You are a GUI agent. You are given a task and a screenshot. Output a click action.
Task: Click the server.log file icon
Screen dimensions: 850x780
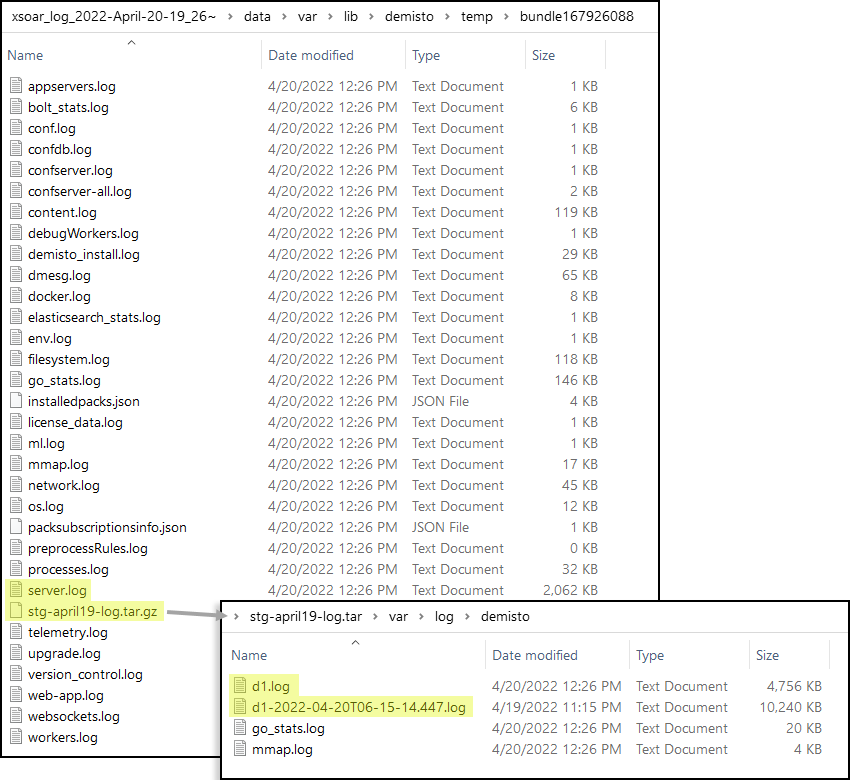click(x=16, y=590)
